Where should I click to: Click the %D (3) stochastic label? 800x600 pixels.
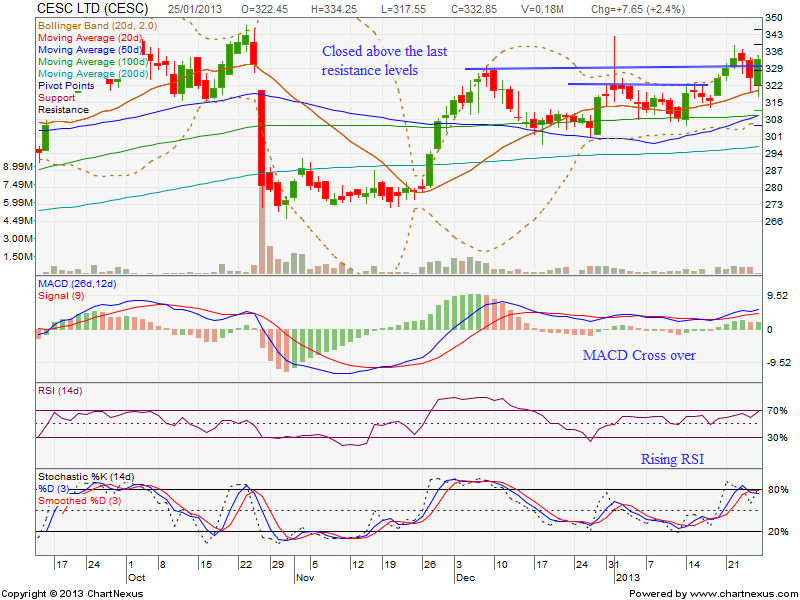[54, 489]
